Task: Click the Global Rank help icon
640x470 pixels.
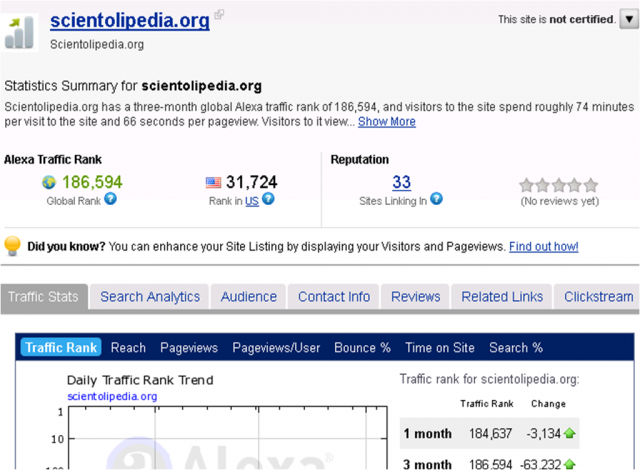Action: tap(110, 199)
